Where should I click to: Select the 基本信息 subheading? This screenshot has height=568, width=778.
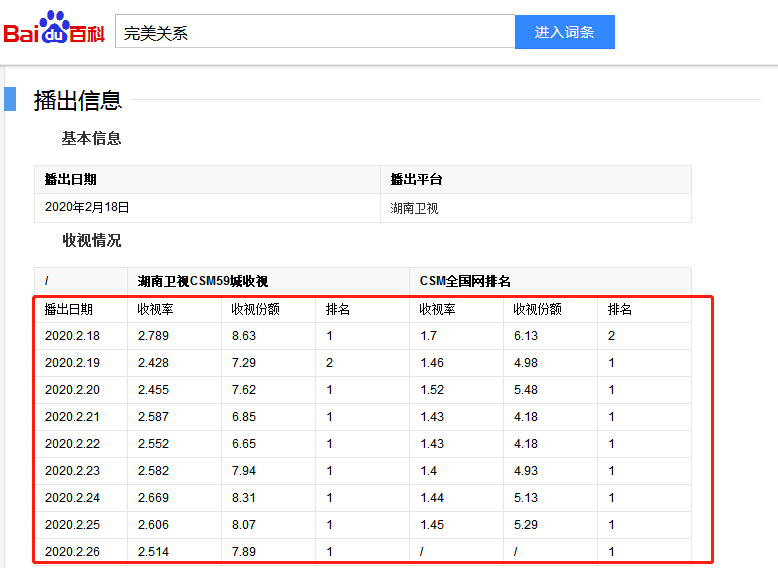[91, 138]
